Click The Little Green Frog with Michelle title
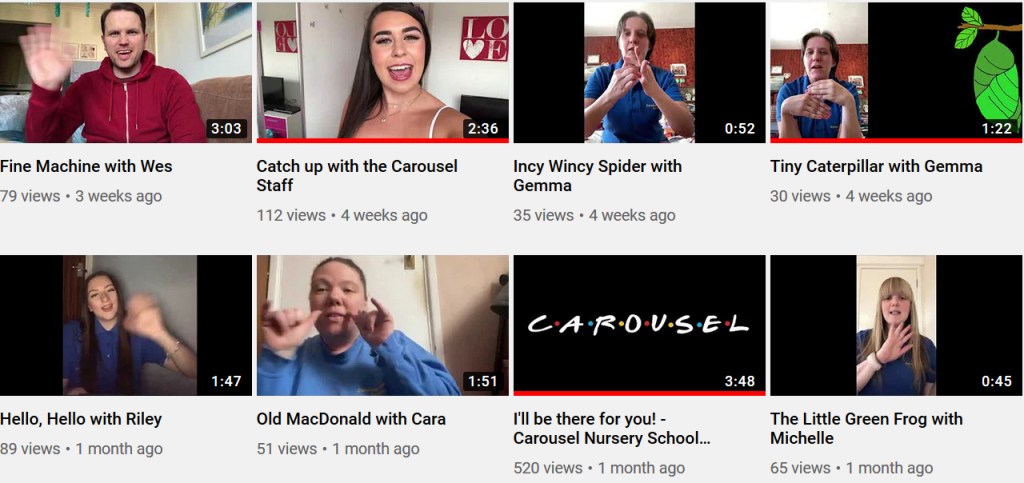Screen dimensions: 1024x483 (867, 429)
